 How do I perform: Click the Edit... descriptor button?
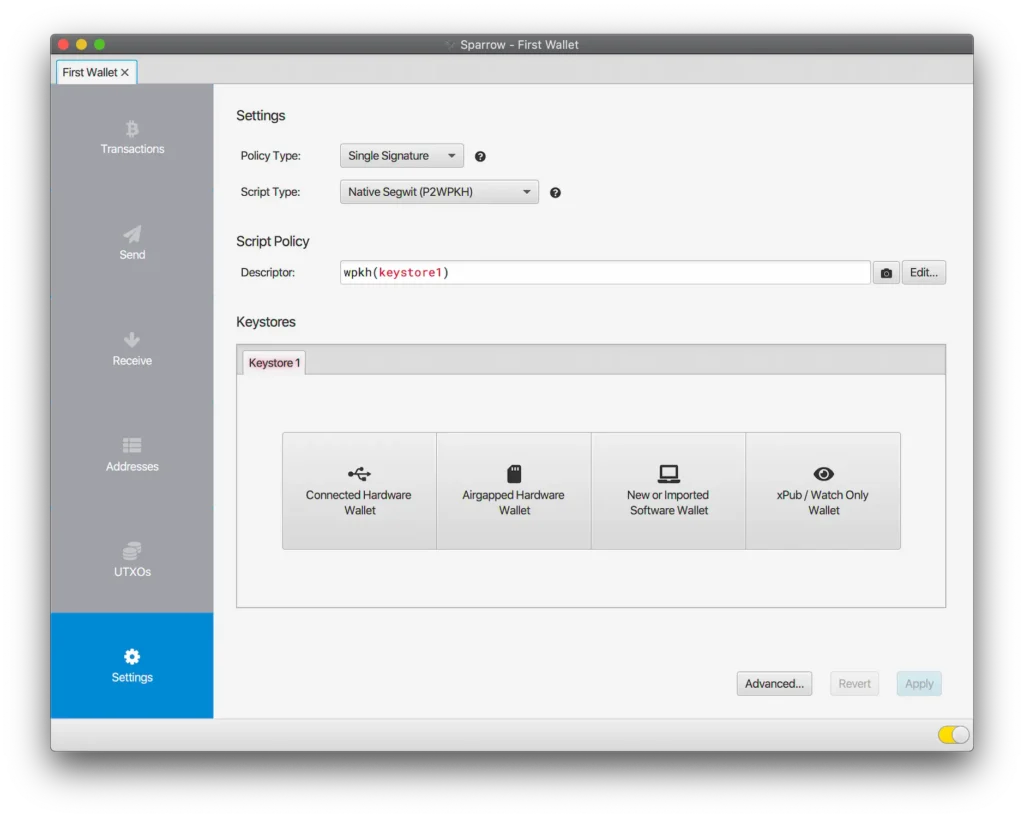tap(923, 273)
